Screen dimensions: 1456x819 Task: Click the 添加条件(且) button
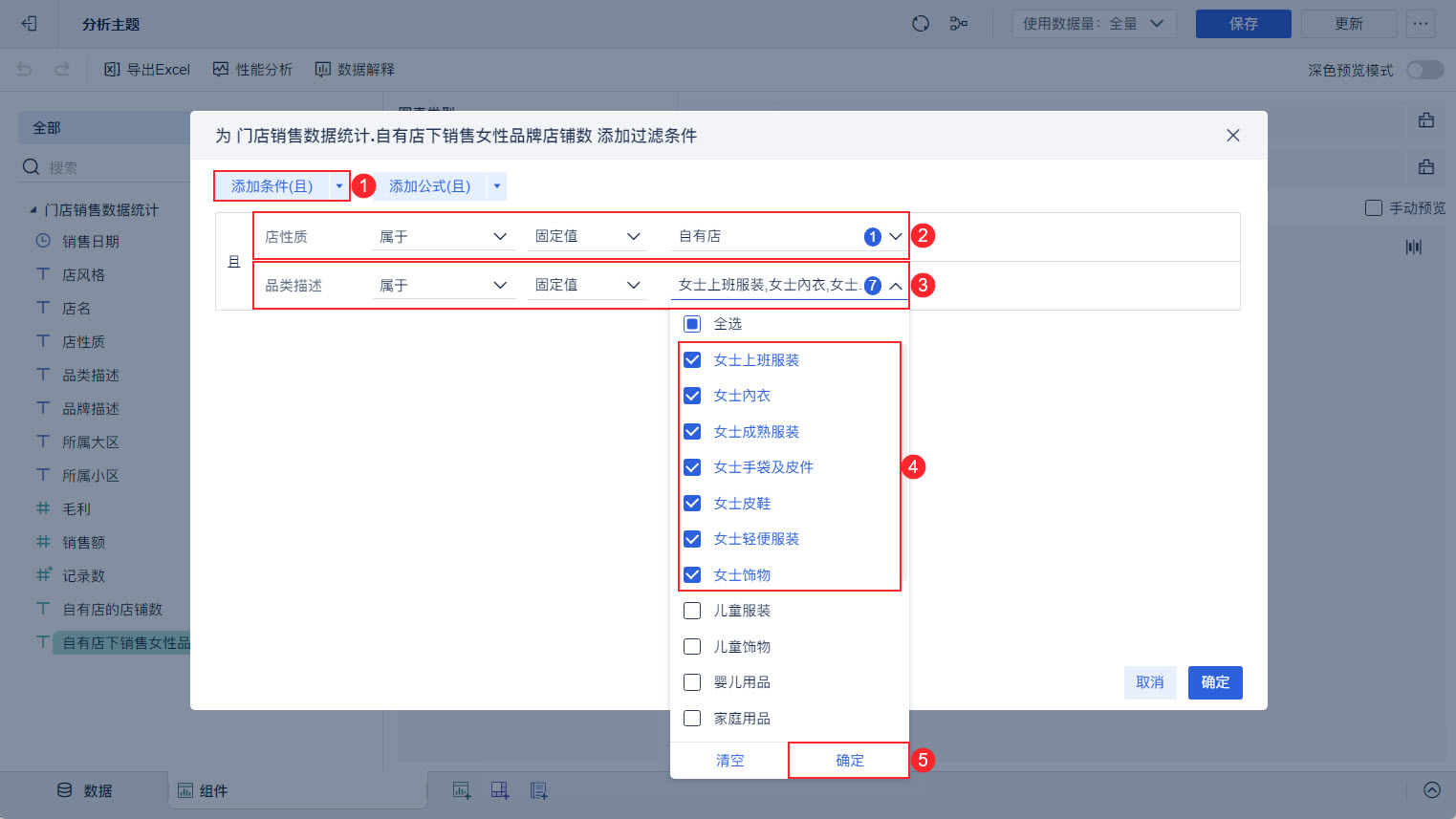point(272,186)
